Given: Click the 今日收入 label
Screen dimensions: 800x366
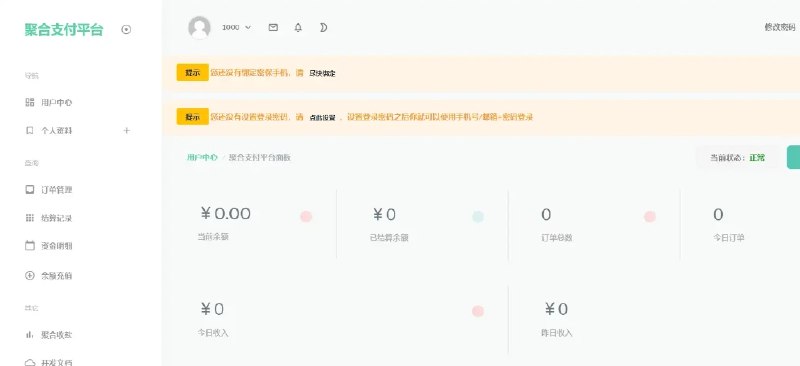Looking at the screenshot, I should (213, 333).
